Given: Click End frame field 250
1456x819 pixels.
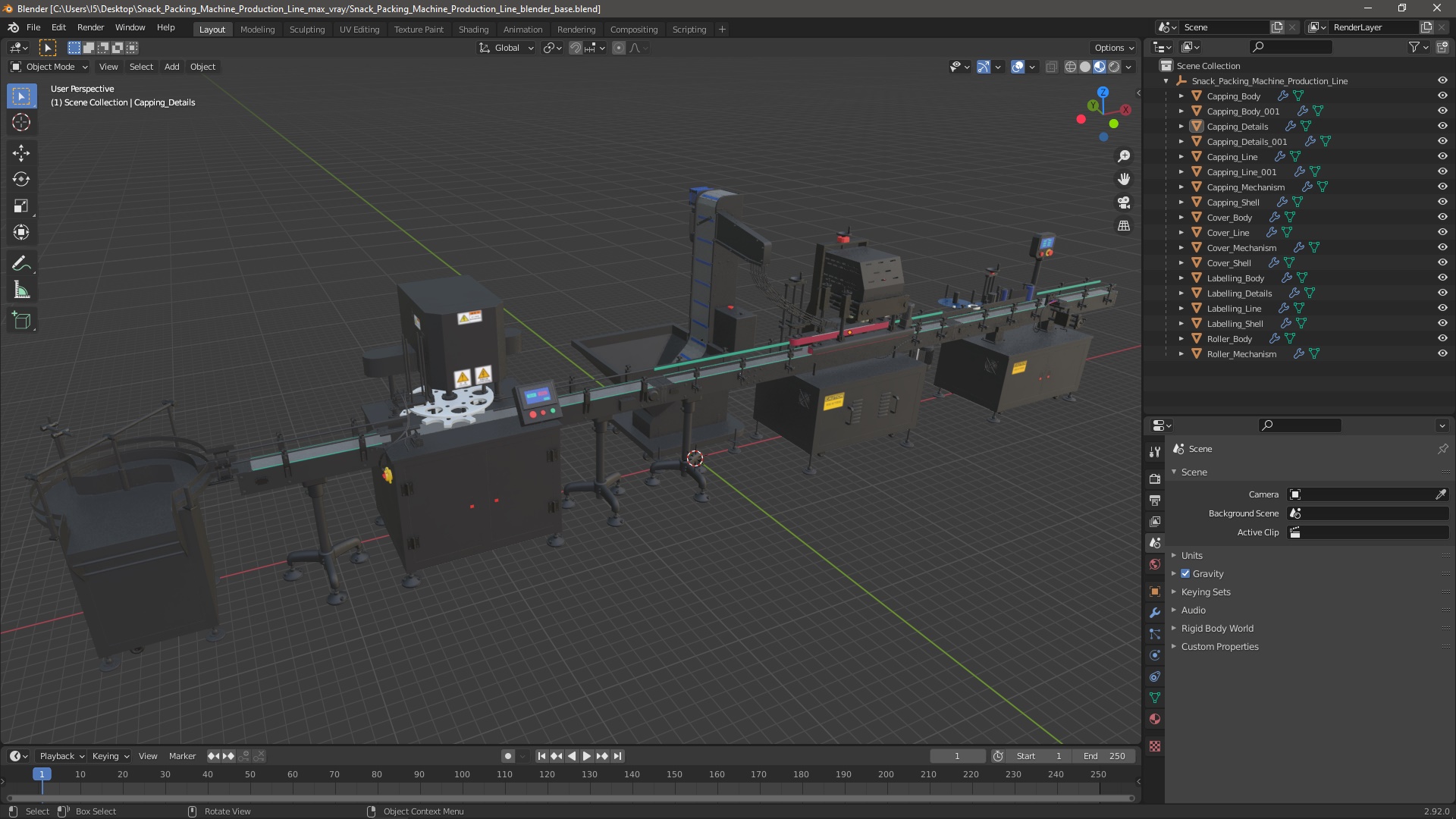Looking at the screenshot, I should coord(1104,756).
